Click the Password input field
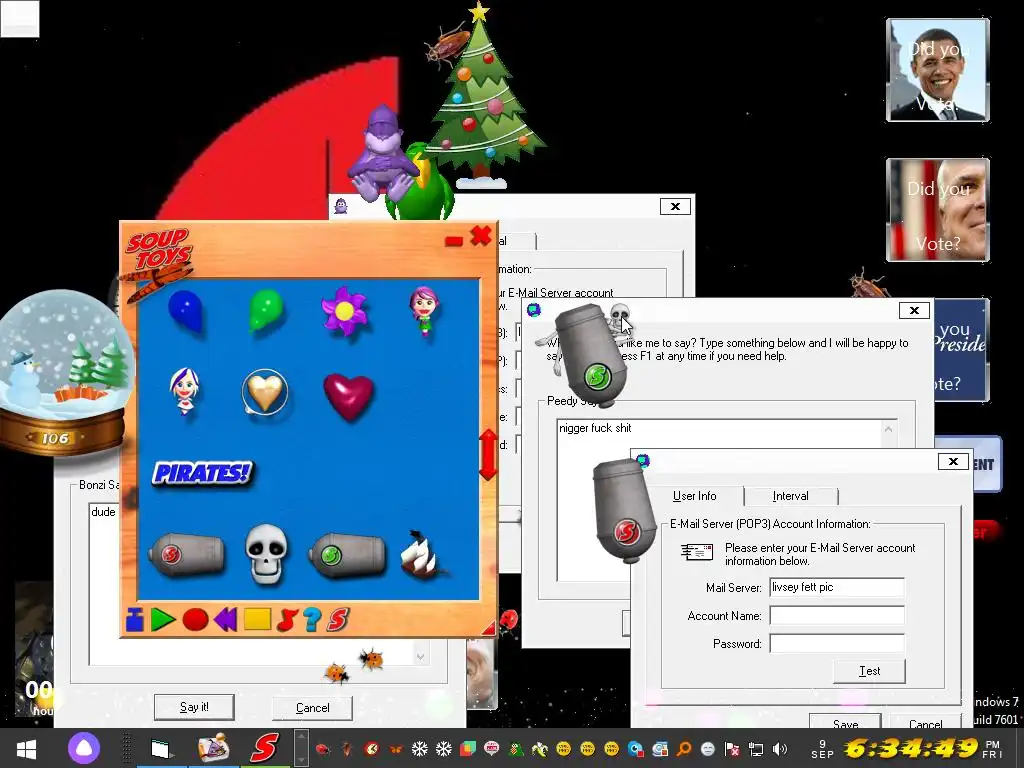The height and width of the screenshot is (768, 1024). (x=837, y=643)
